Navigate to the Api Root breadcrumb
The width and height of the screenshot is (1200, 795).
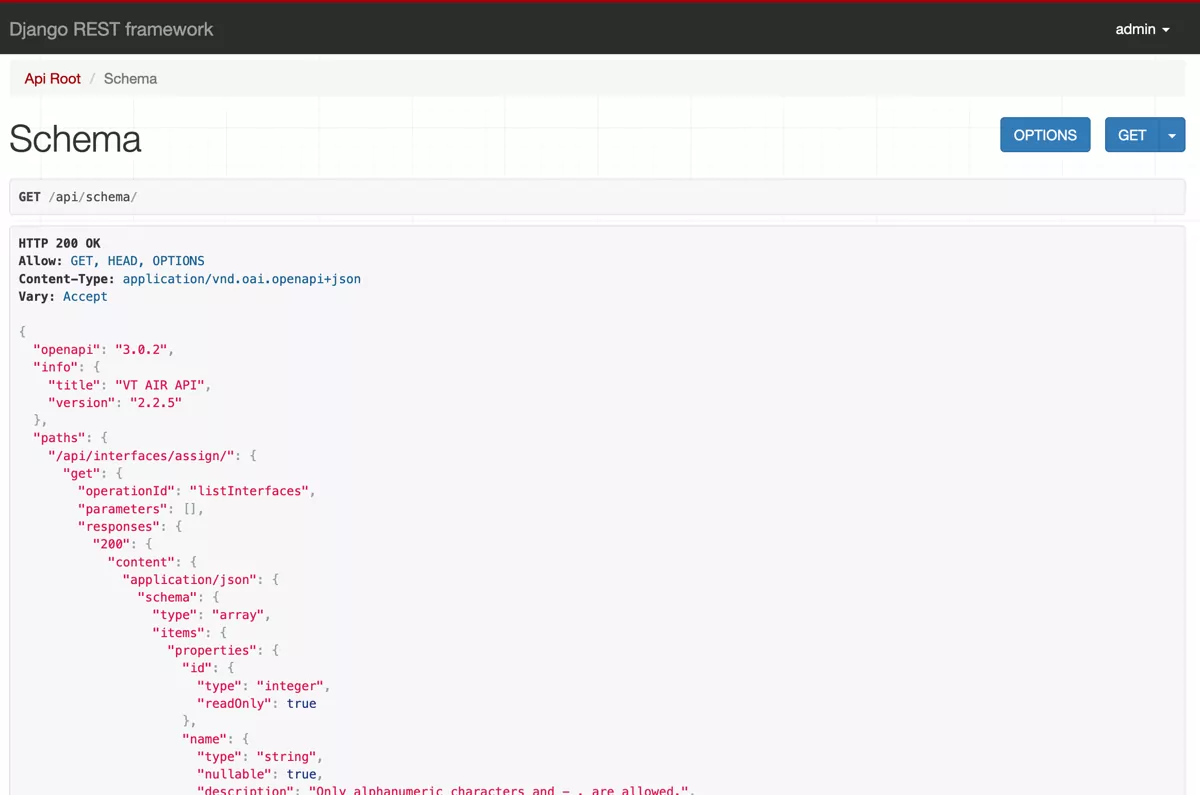click(x=52, y=78)
